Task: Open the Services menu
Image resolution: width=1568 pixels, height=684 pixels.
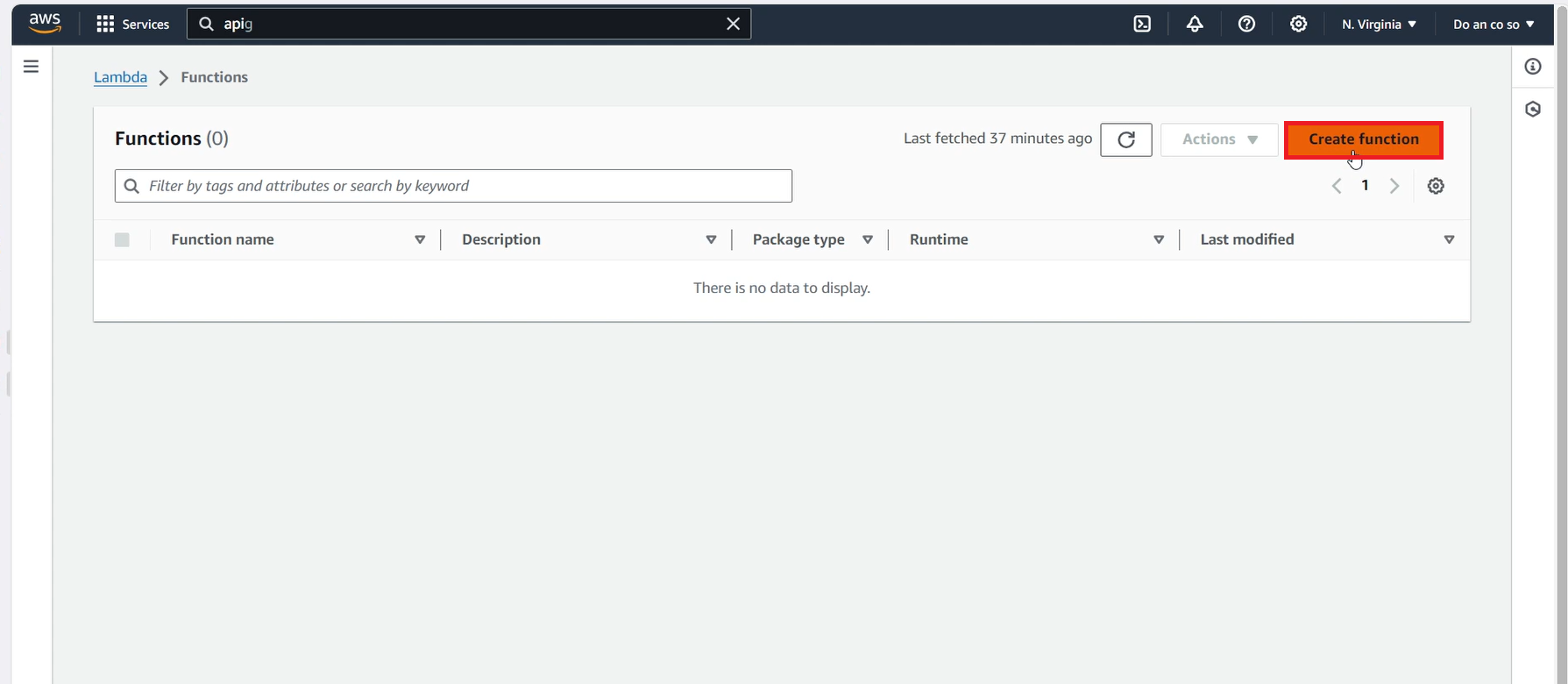Action: (x=133, y=24)
